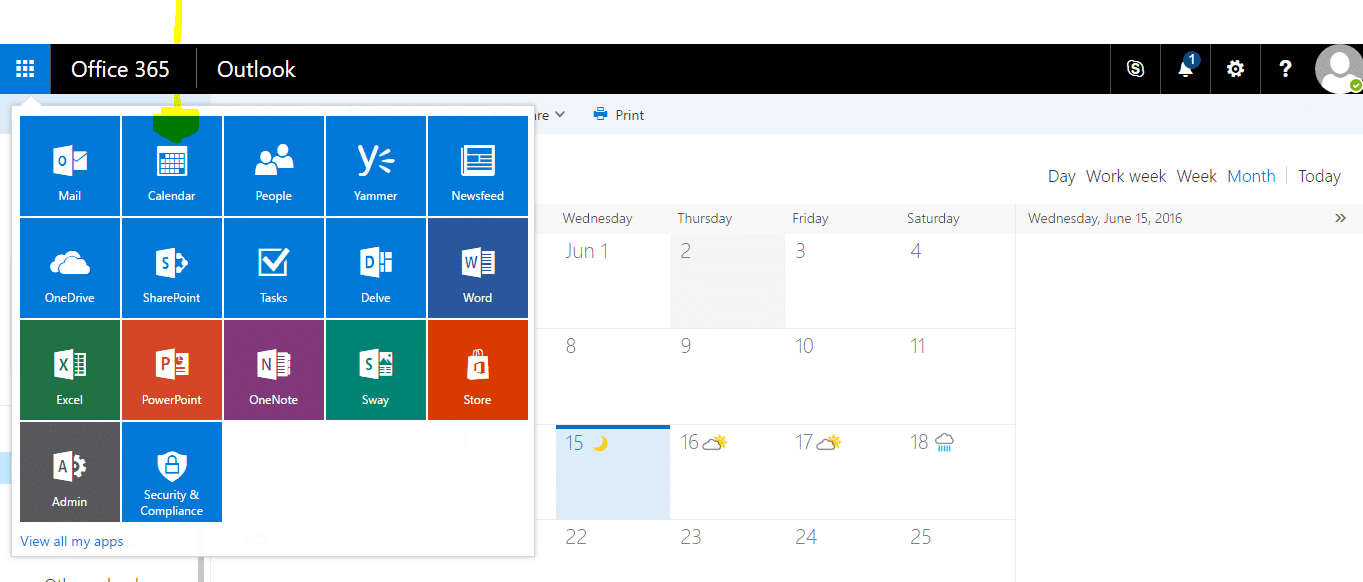
Task: Expand the partially hidden toolbar dropdown arrow
Action: point(560,114)
